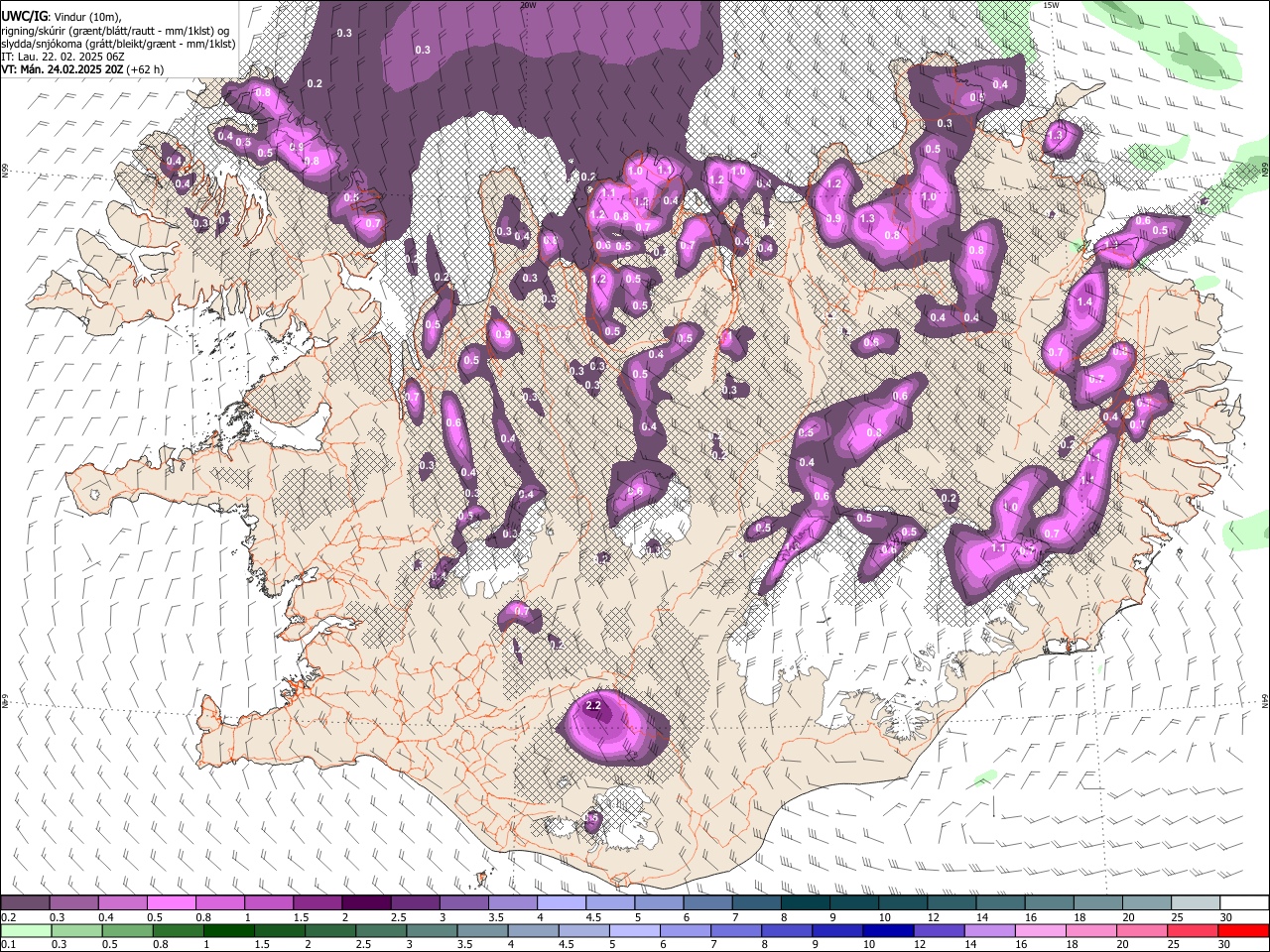Pick the royal blue 9–10 swatch, lower legend
Image resolution: width=1270 pixels, height=952 pixels.
click(837, 930)
